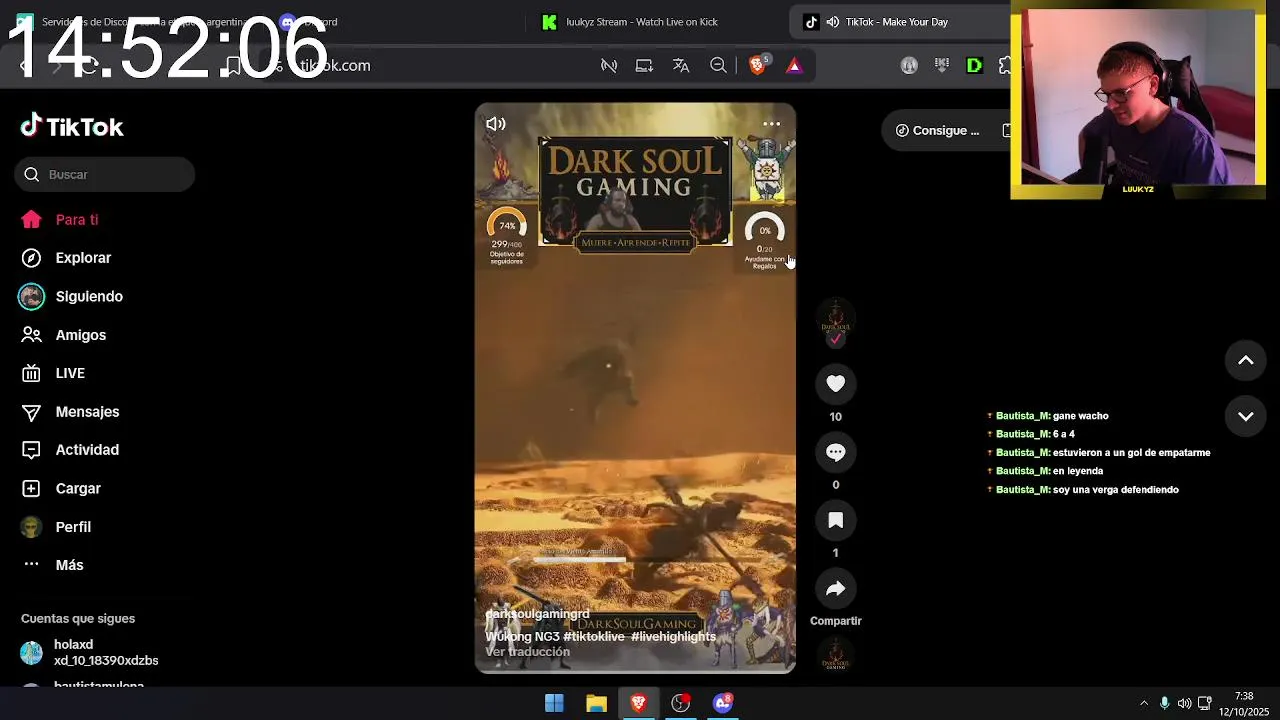
Task: Focus the Buscar search field
Action: point(105,174)
